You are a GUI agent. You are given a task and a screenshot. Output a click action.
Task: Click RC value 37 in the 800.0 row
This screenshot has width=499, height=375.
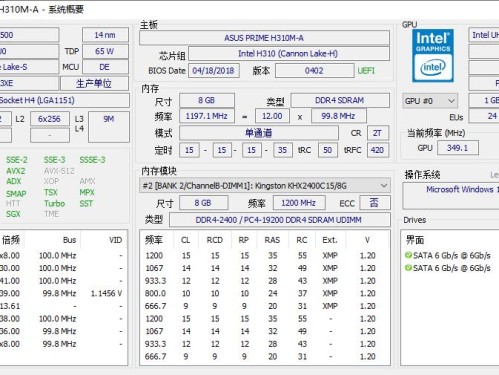coord(302,293)
